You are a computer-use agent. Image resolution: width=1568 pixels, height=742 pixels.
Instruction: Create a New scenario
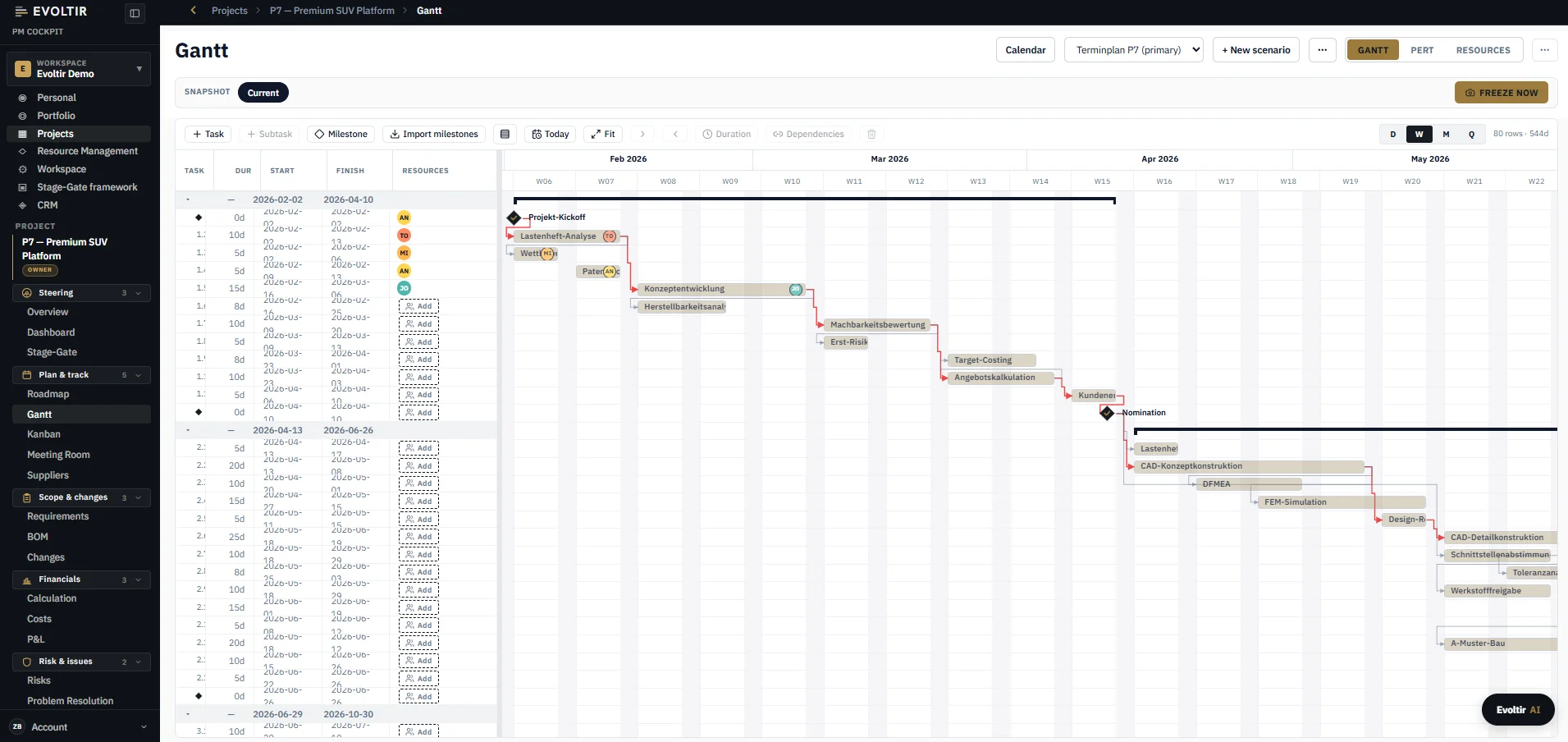click(x=1256, y=50)
